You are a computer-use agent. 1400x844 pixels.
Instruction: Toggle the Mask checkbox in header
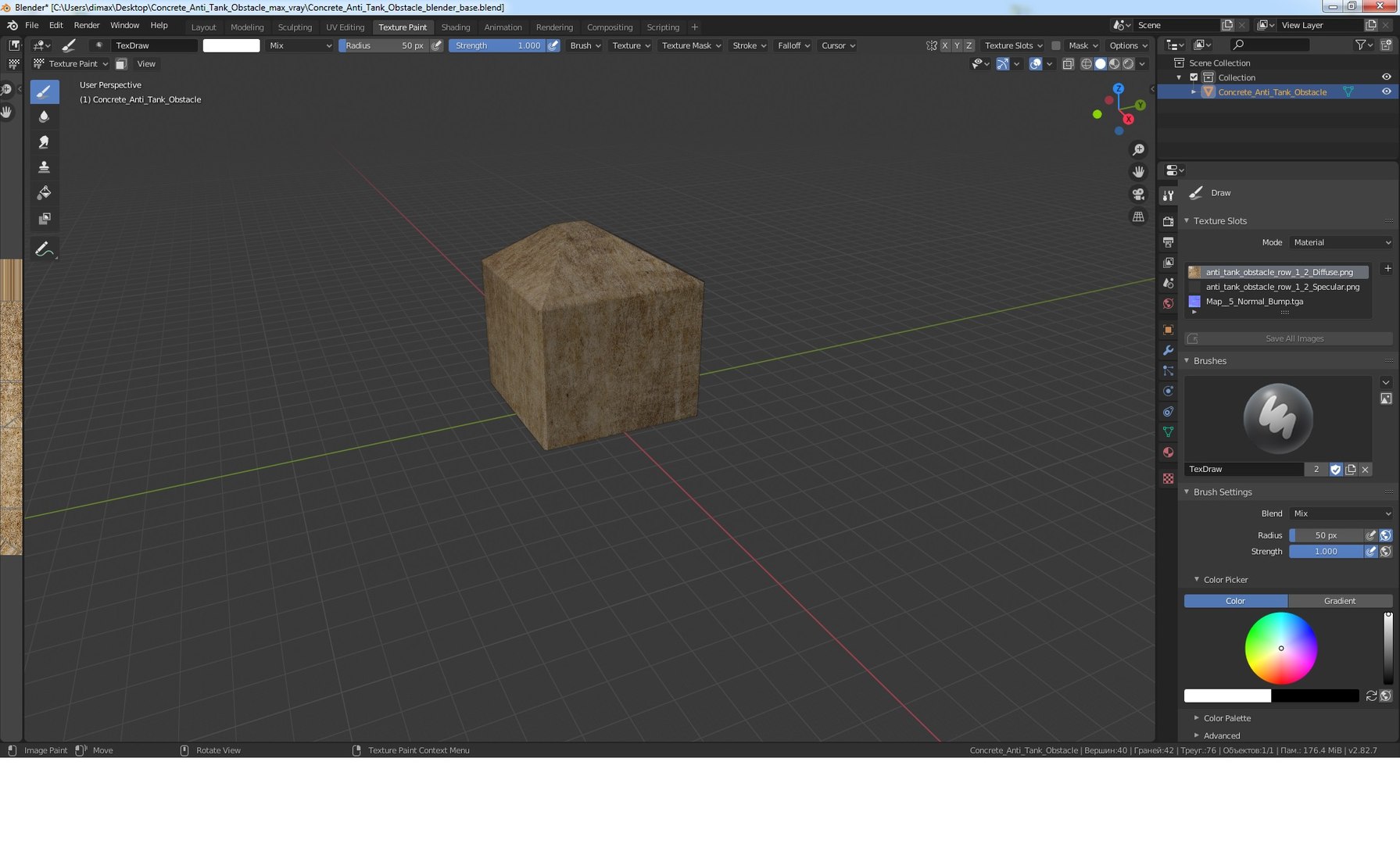coord(1056,45)
